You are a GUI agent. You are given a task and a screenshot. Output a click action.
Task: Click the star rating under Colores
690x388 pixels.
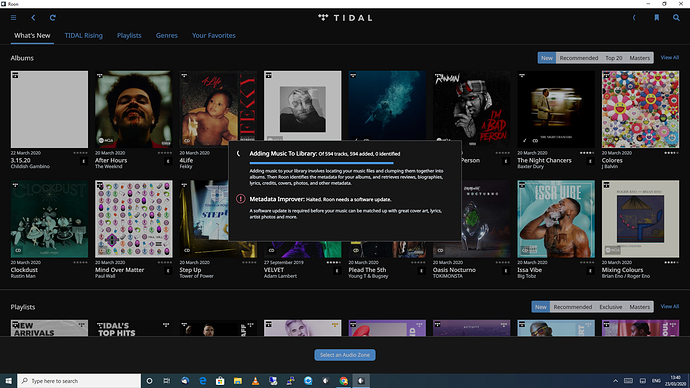(x=671, y=153)
